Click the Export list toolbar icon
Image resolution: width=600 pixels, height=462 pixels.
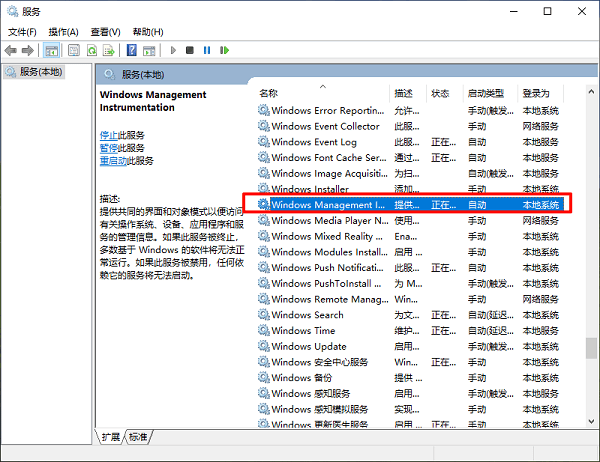point(109,50)
